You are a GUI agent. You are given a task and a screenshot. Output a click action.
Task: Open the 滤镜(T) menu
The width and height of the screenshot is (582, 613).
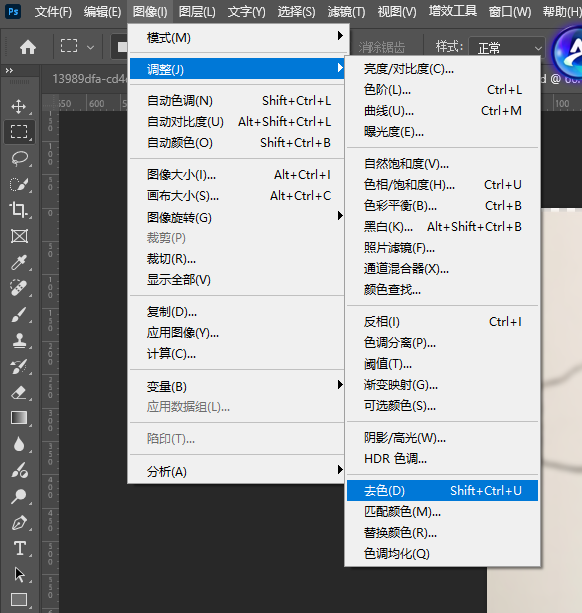coord(346,12)
